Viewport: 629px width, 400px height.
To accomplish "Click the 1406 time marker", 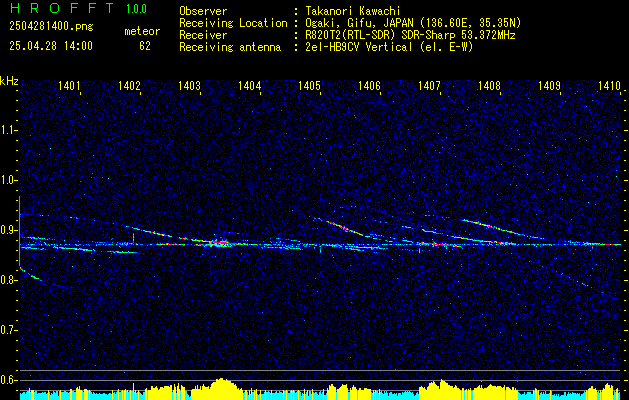I will tap(369, 85).
